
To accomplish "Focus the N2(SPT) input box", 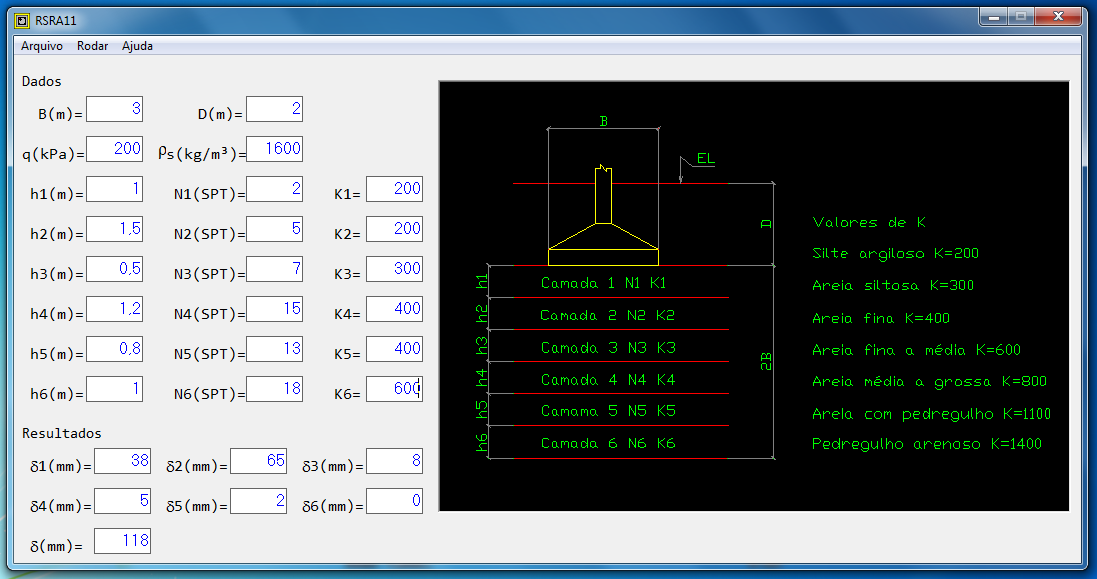I will [x=274, y=229].
